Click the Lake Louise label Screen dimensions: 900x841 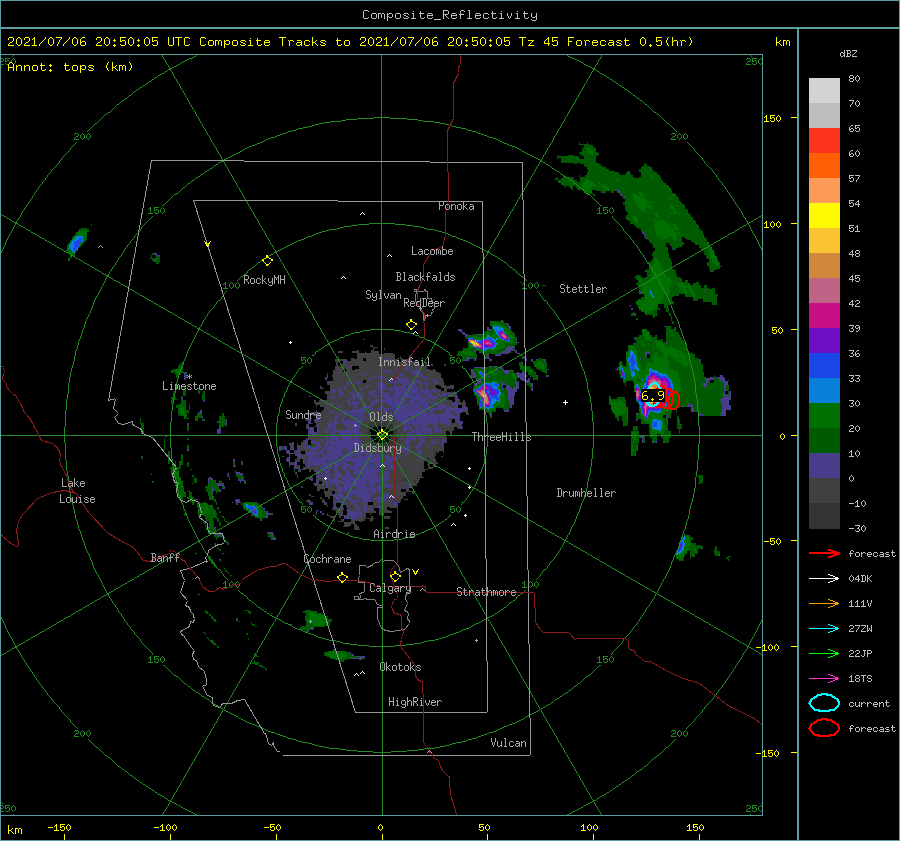coord(77,491)
